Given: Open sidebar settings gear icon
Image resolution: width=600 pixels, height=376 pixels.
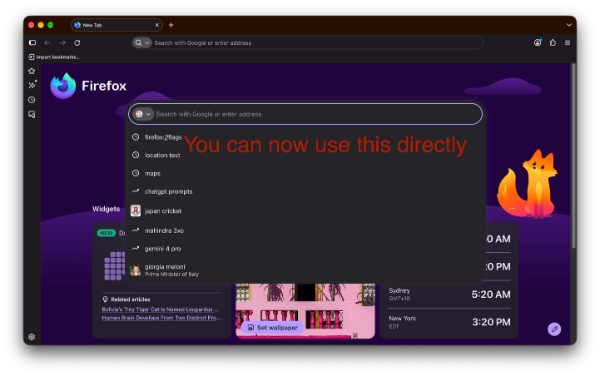Looking at the screenshot, I should pos(32,337).
